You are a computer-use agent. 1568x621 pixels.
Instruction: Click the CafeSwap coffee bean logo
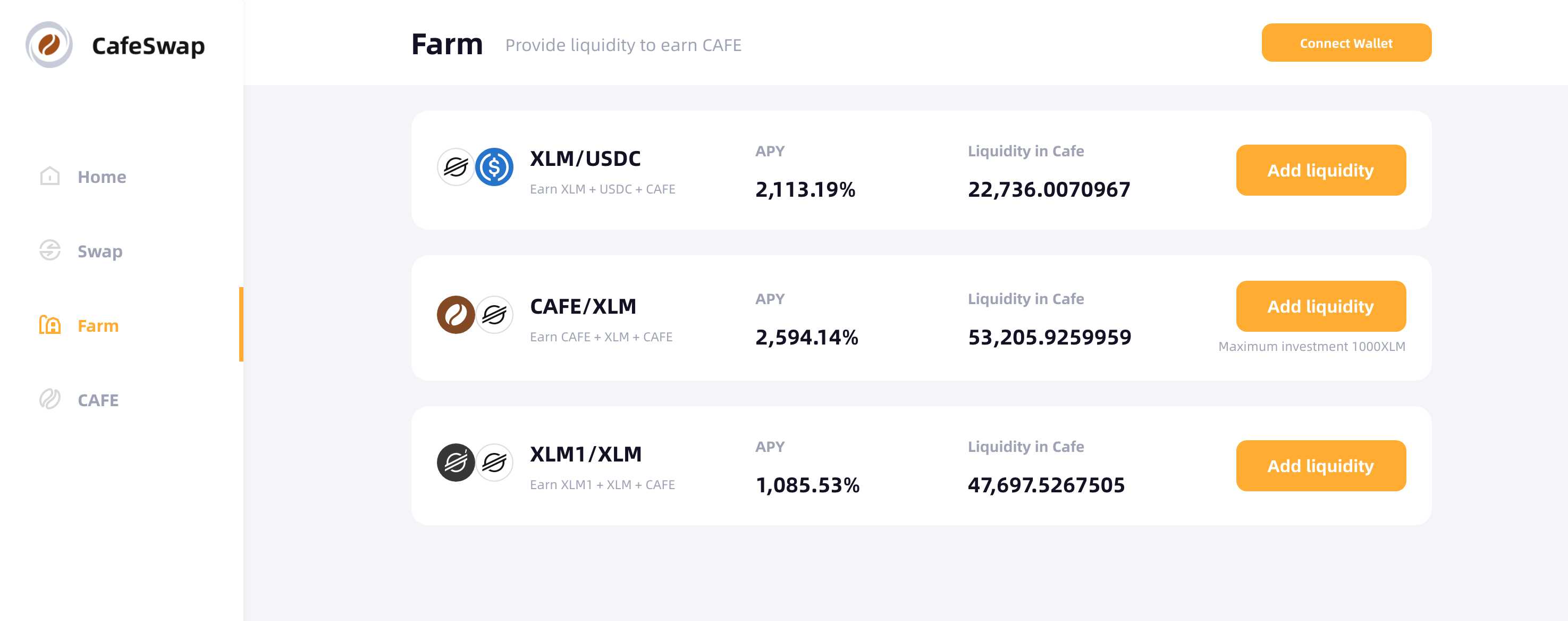[49, 45]
